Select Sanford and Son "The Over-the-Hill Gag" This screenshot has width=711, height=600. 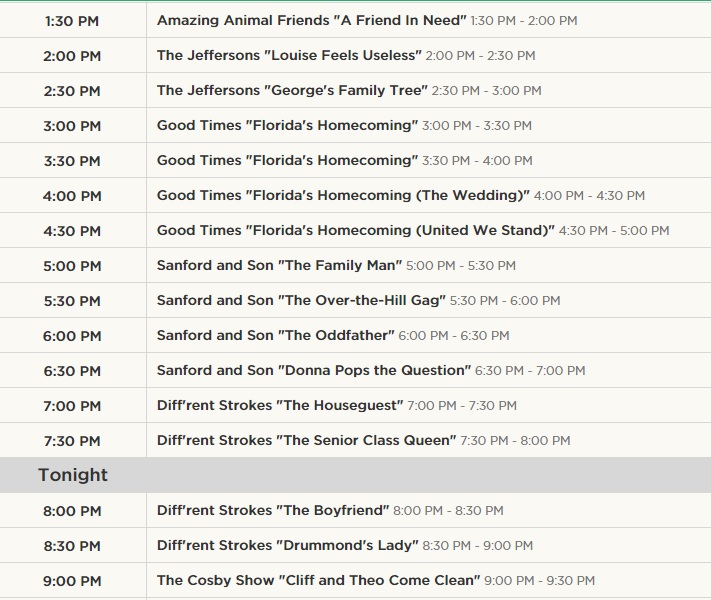(x=301, y=300)
